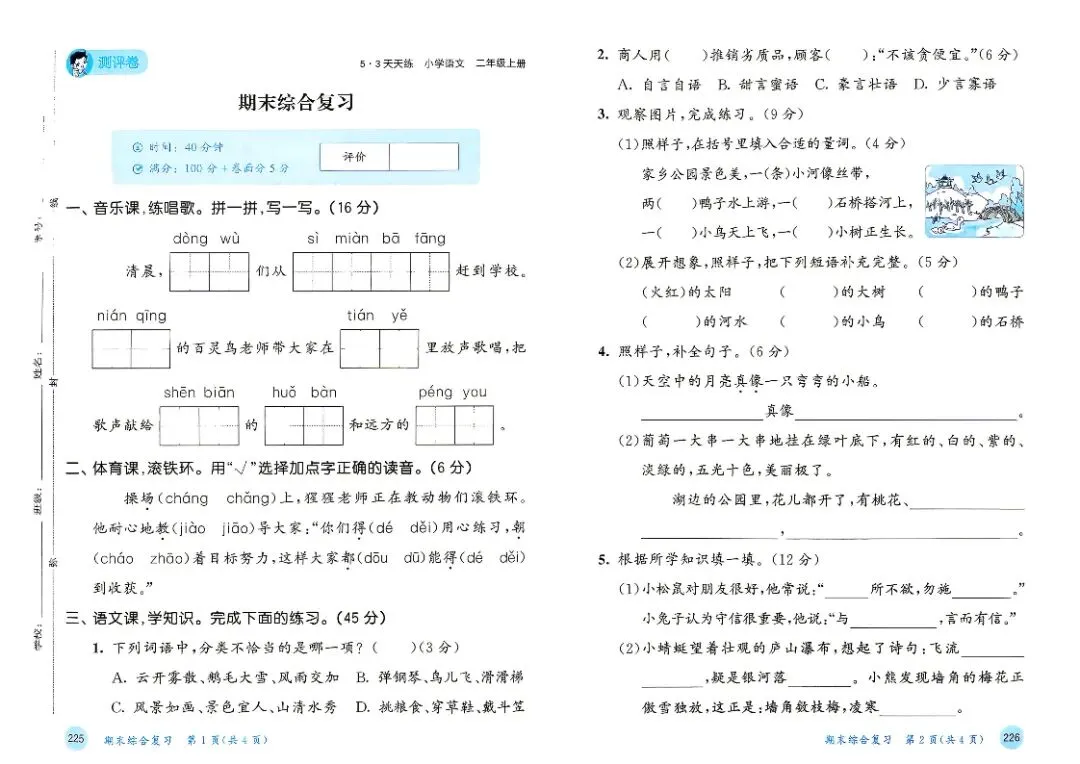Click the blank bracket before 鸭子水上游
The width and height of the screenshot is (1080, 764).
point(677,203)
